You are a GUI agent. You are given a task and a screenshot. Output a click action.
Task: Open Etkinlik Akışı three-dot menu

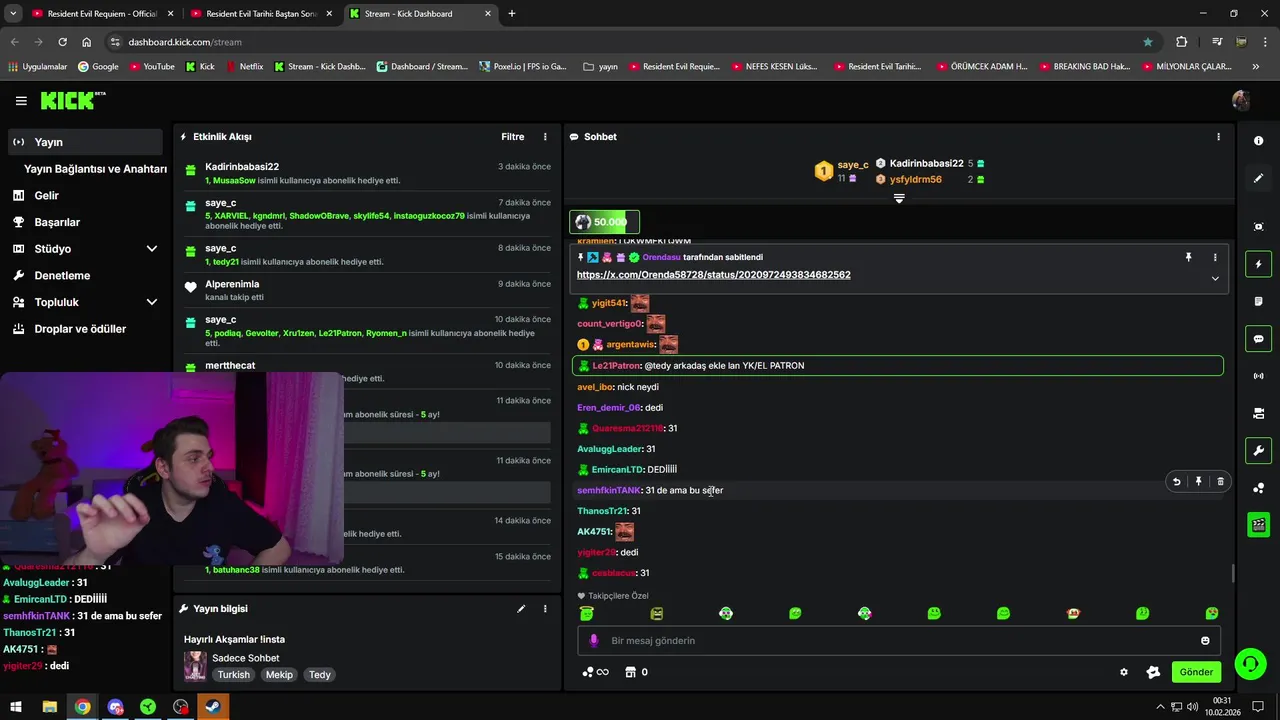point(545,137)
